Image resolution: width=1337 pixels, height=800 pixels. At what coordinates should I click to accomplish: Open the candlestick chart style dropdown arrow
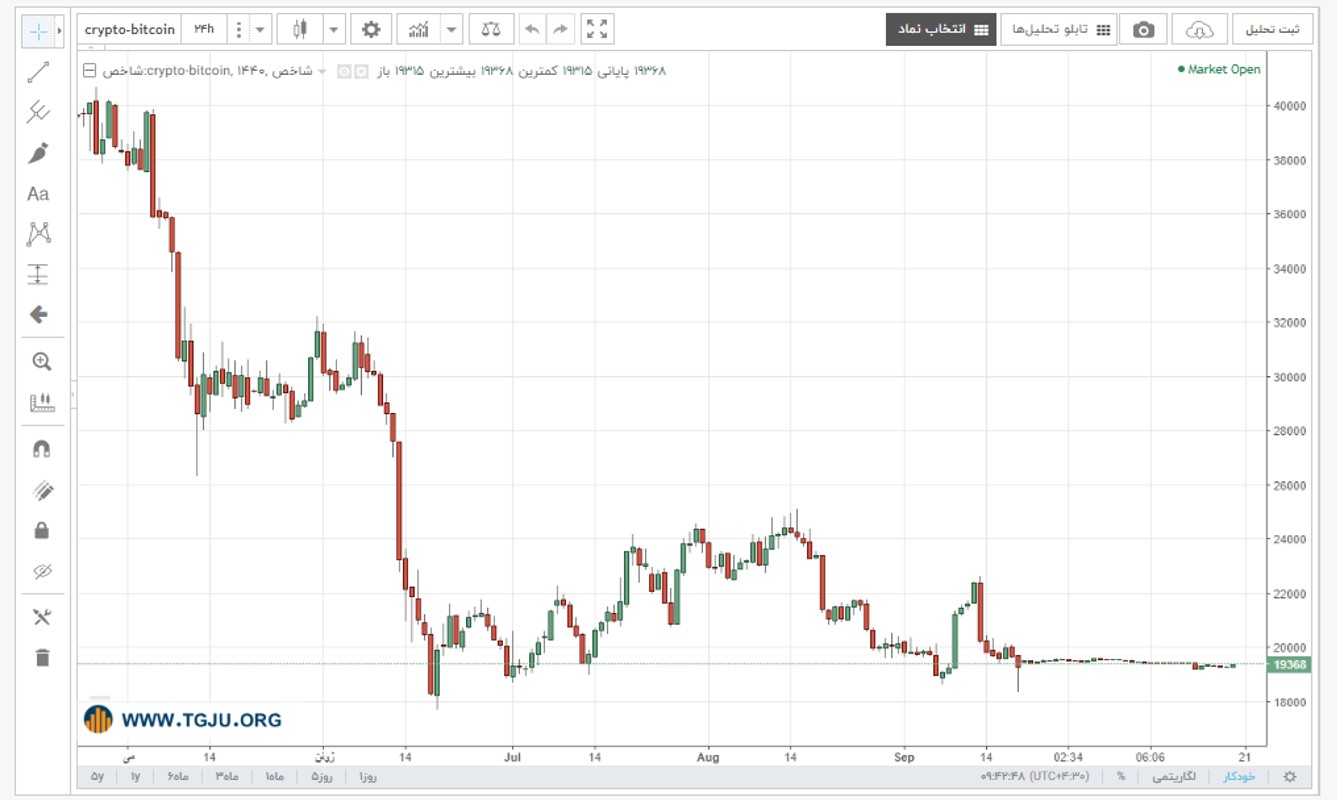334,29
